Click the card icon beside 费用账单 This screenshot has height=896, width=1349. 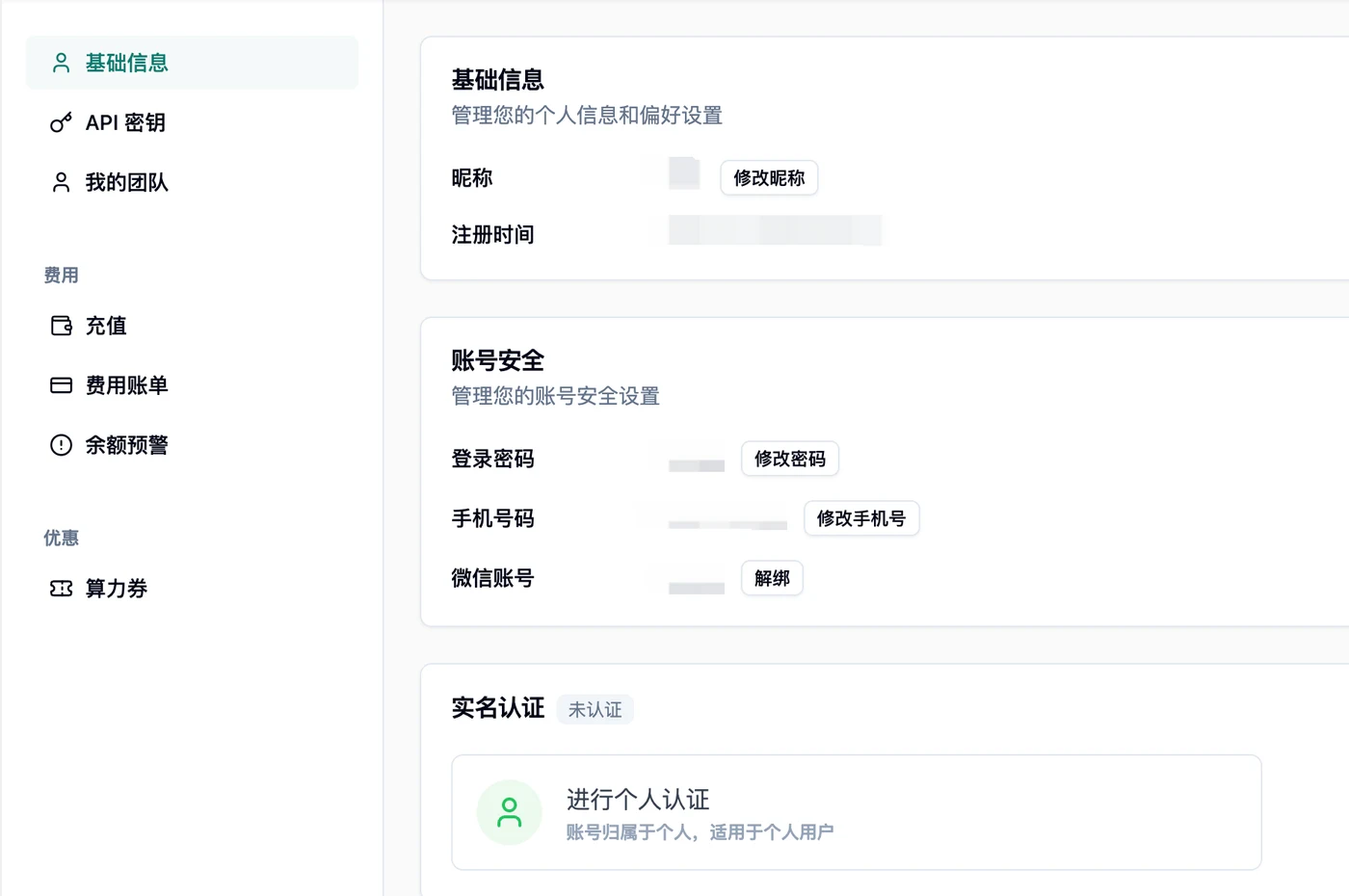click(x=61, y=385)
